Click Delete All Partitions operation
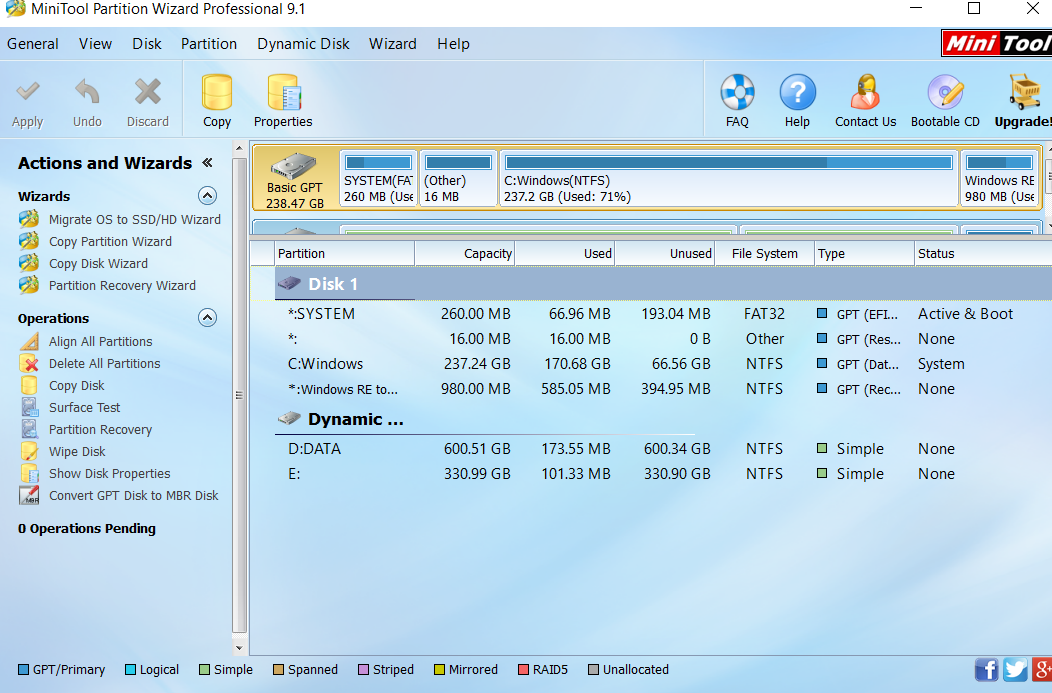1052x693 pixels. point(104,364)
